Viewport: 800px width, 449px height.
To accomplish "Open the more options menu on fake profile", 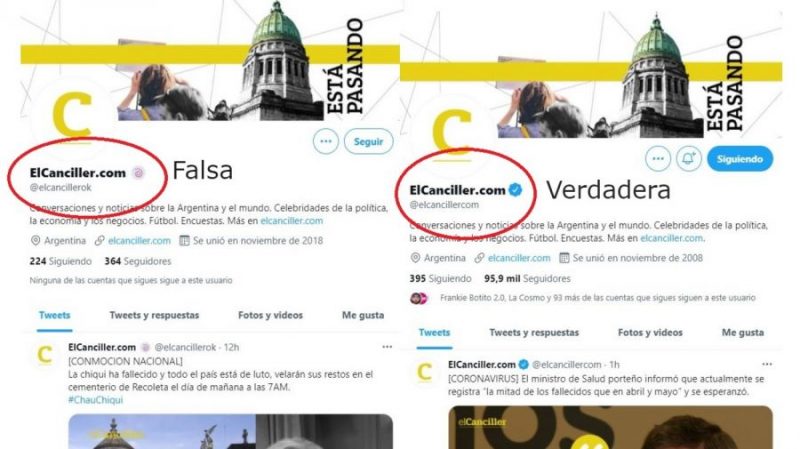I will (326, 141).
